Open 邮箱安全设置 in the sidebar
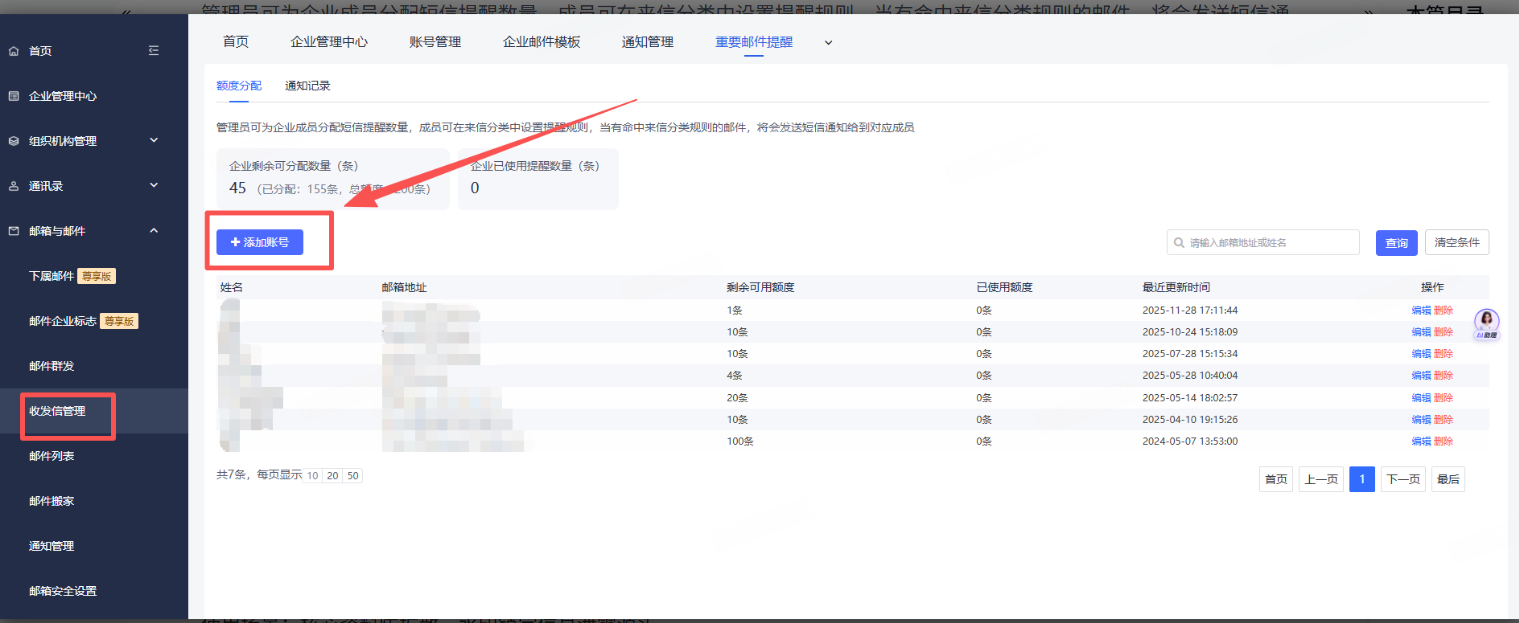The image size is (1519, 623). 63,591
